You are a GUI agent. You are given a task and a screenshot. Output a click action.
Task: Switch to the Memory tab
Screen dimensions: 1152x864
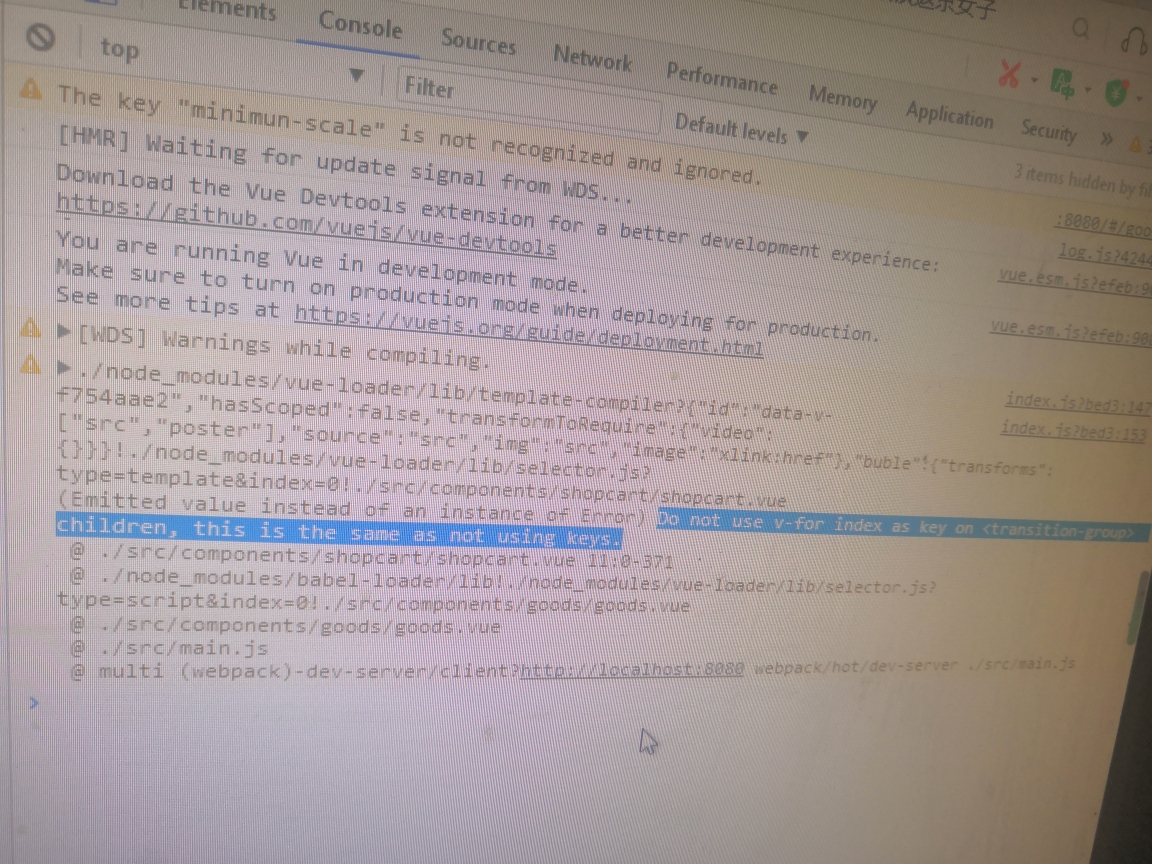(843, 98)
